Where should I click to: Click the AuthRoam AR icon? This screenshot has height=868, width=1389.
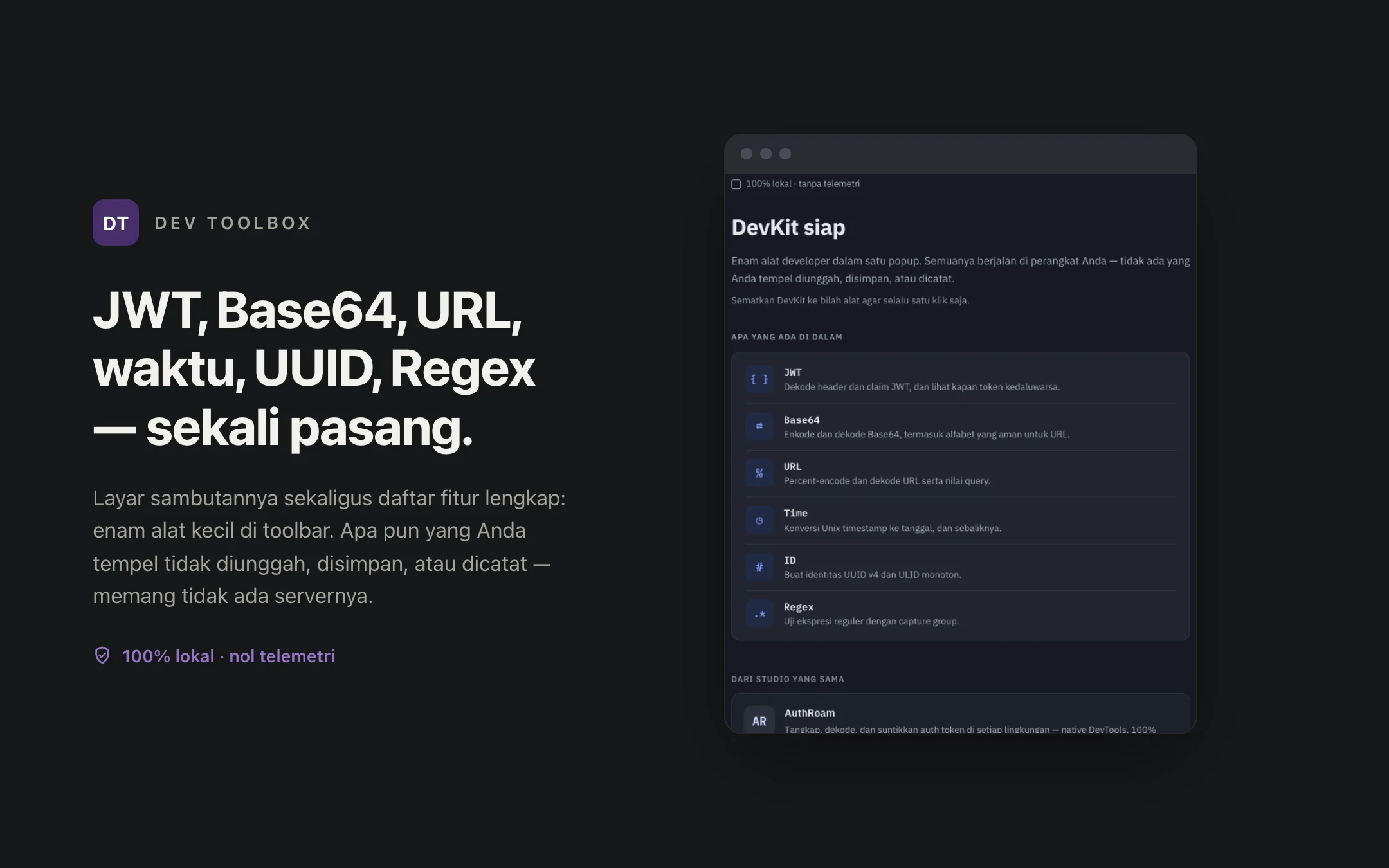pyautogui.click(x=759, y=721)
